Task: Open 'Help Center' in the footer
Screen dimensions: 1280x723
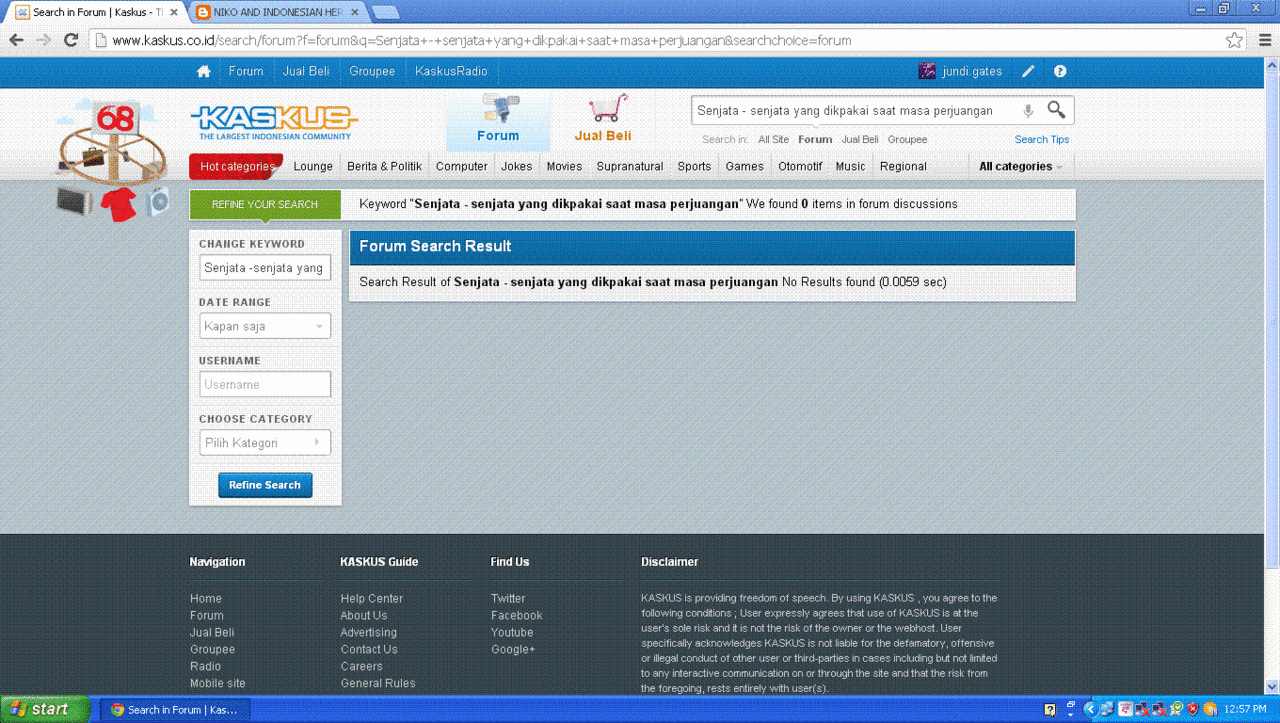Action: tap(372, 599)
